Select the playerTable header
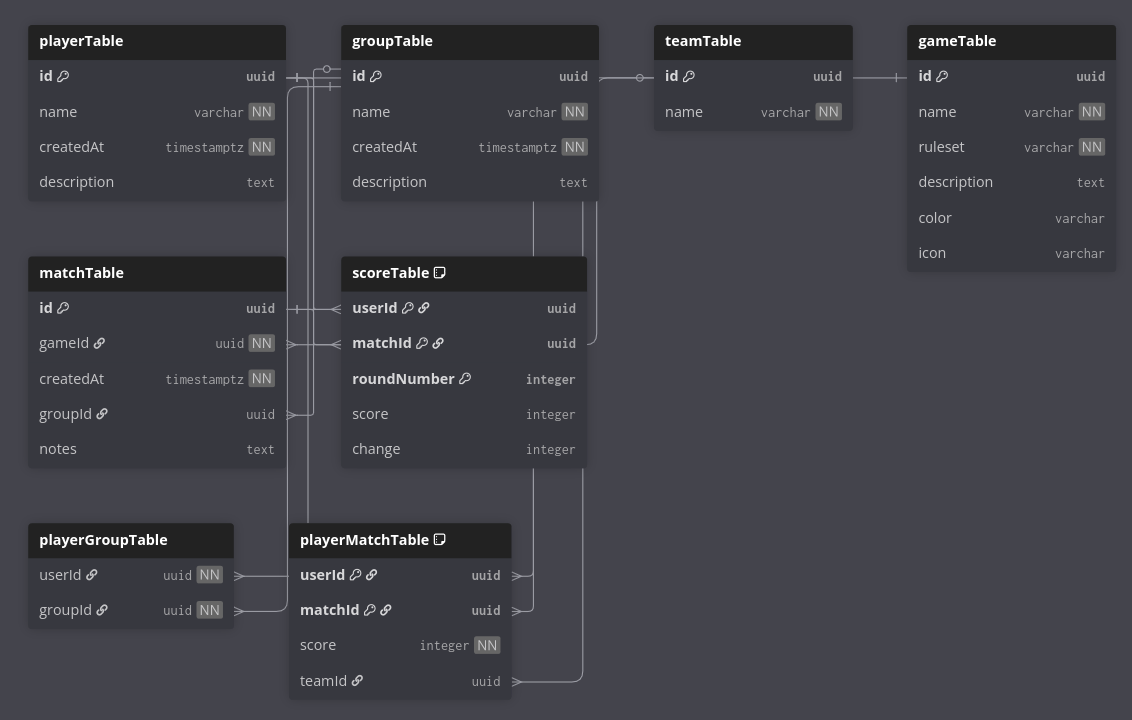 tap(157, 41)
